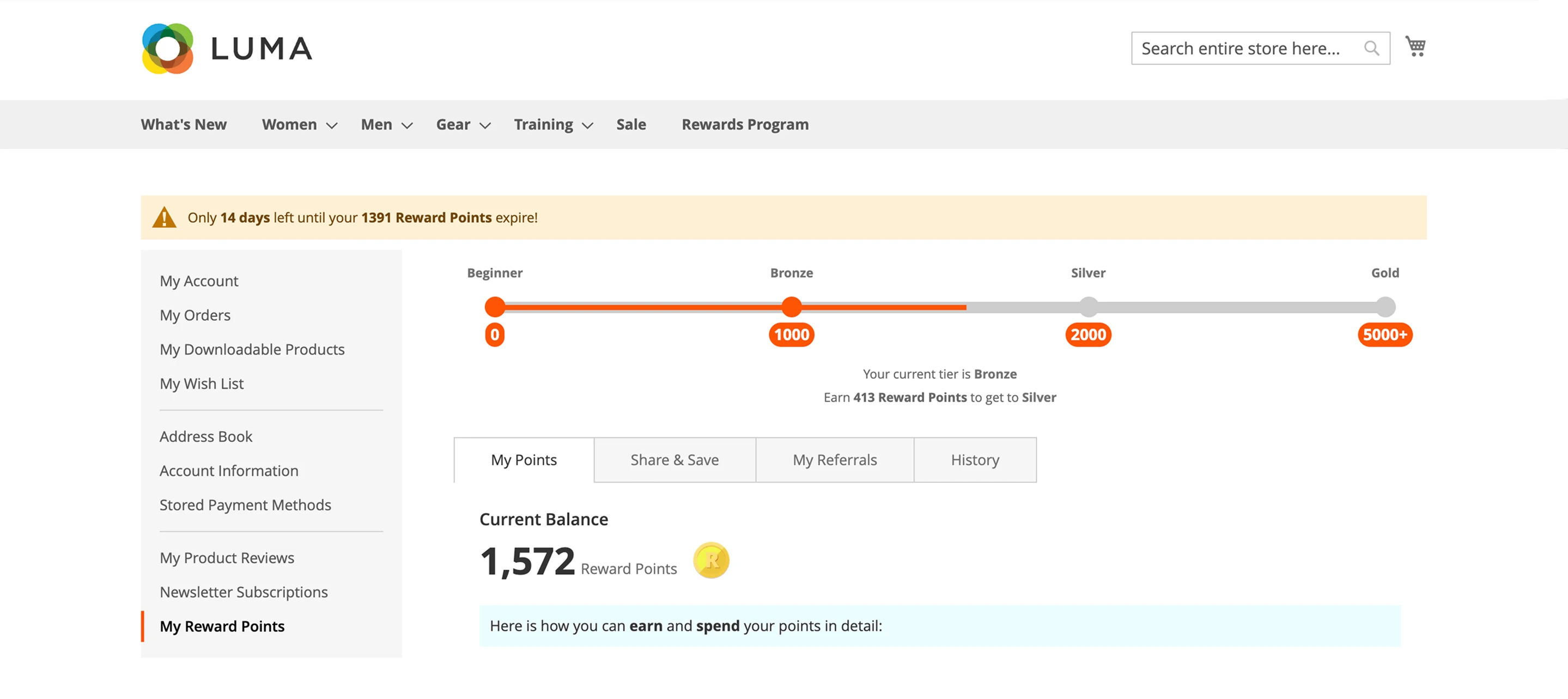Expand the Women menu dropdown
This screenshot has height=699, width=1568.
click(x=332, y=125)
